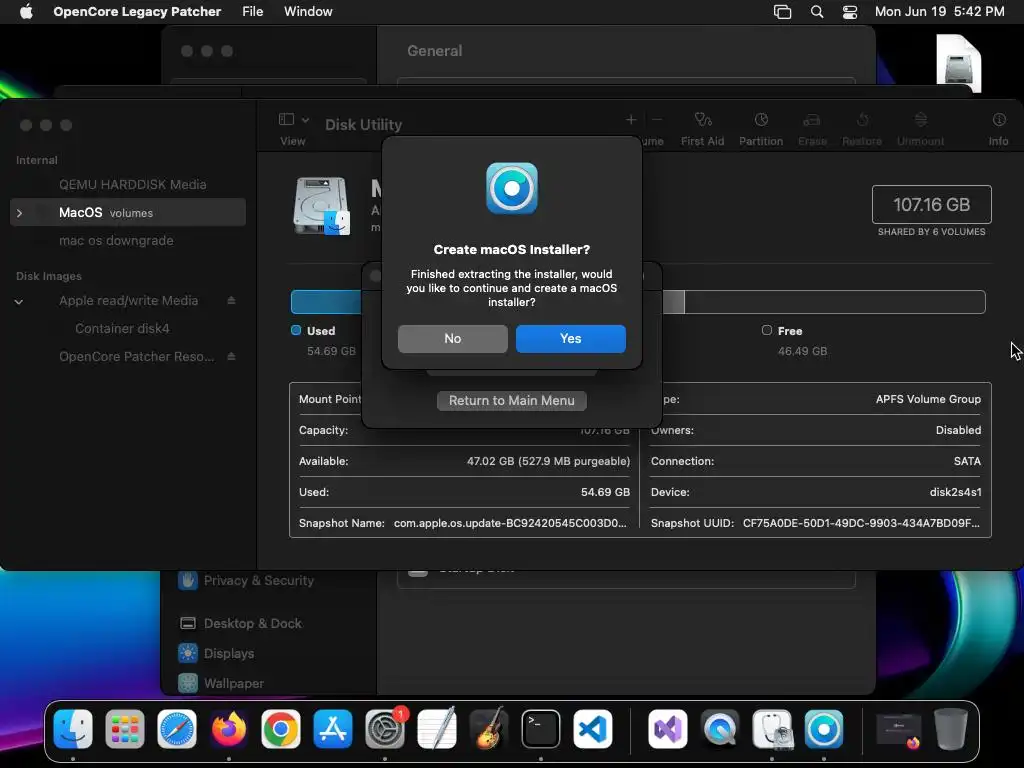Eject OpenCore Patcher Resources image
This screenshot has height=768, width=1024.
231,357
